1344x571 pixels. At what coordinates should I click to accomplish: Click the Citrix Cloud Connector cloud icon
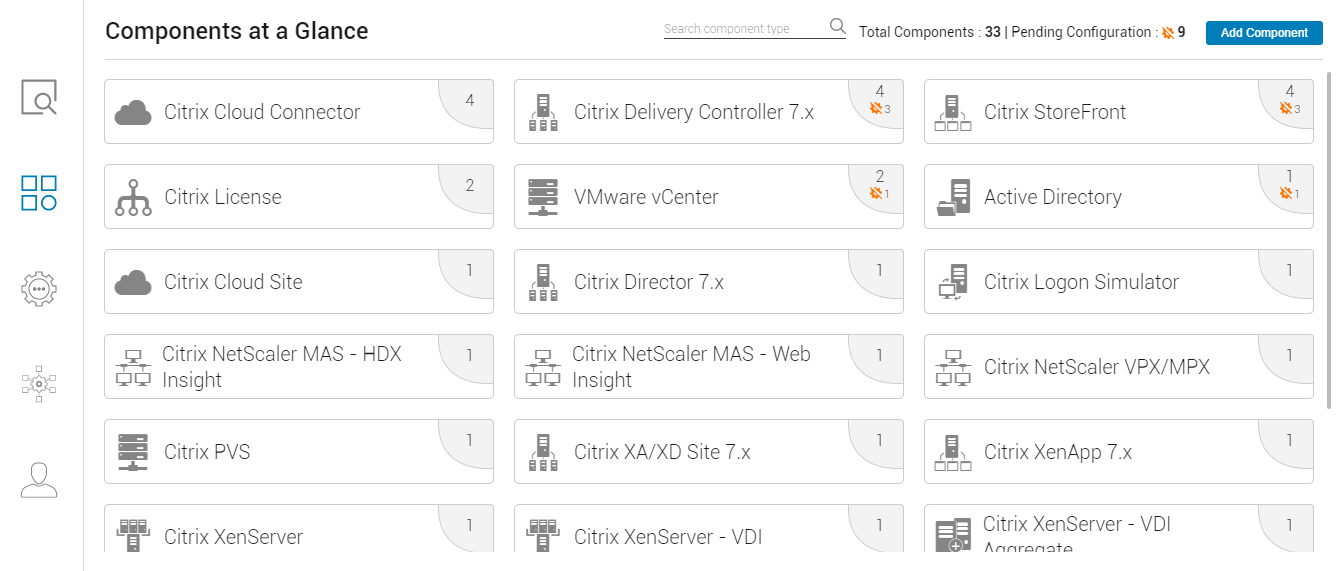(x=133, y=113)
